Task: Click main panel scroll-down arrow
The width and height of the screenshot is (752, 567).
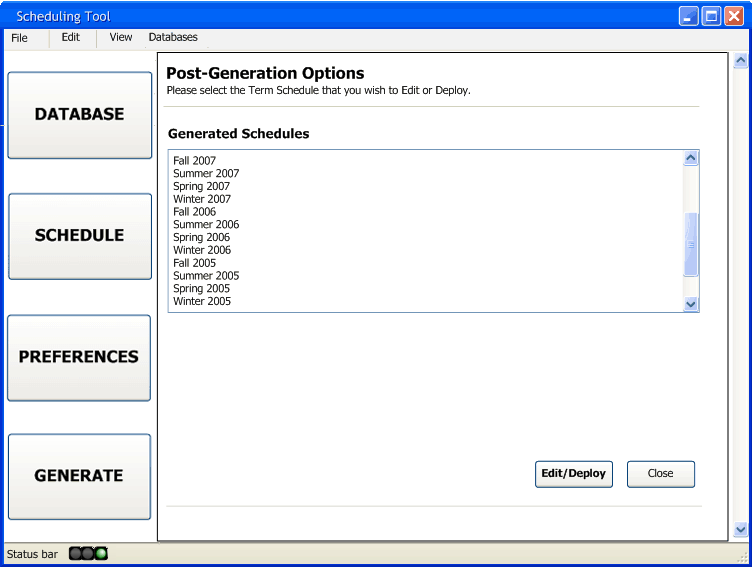Action: tap(740, 530)
